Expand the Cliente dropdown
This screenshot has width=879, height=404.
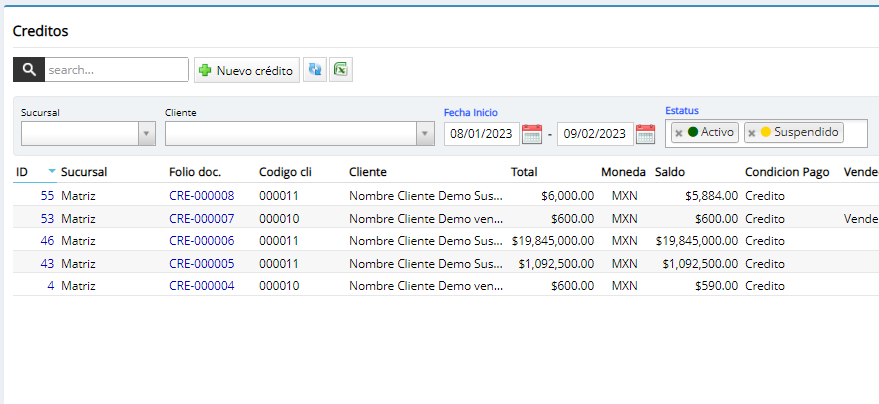point(424,134)
